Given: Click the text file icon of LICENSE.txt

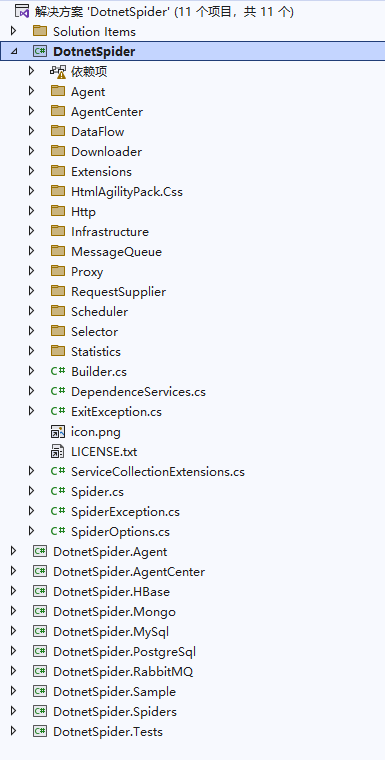Looking at the screenshot, I should (58, 452).
